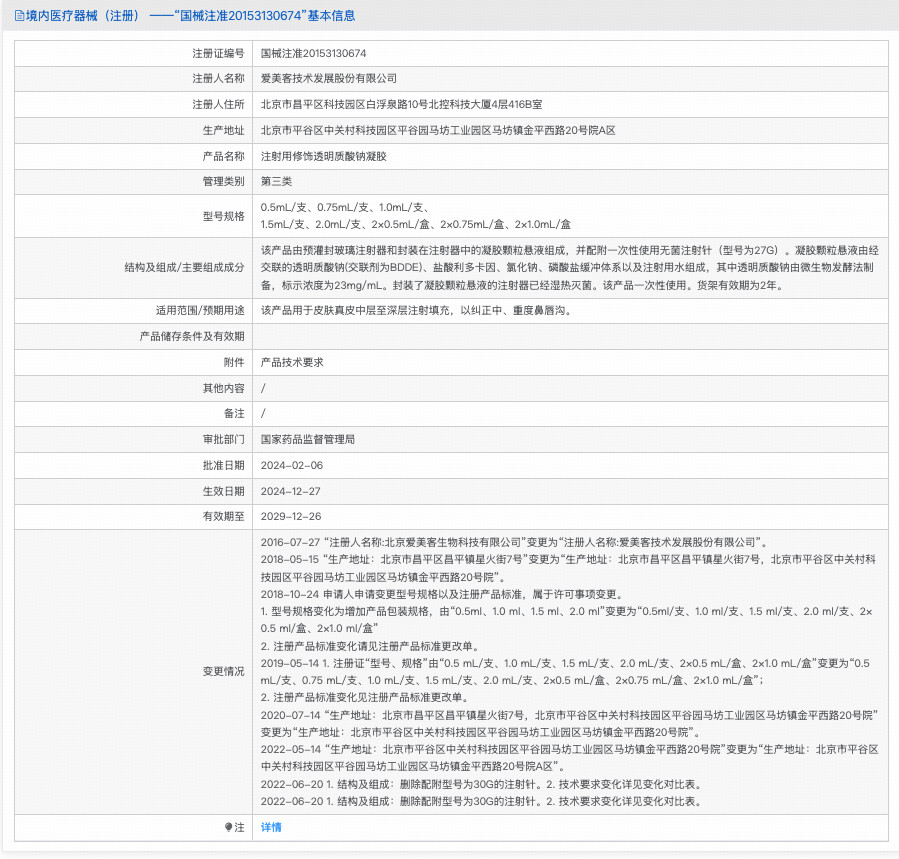Click 产品技术要求 in the 附件 row
This screenshot has height=859, width=899.
292,362
